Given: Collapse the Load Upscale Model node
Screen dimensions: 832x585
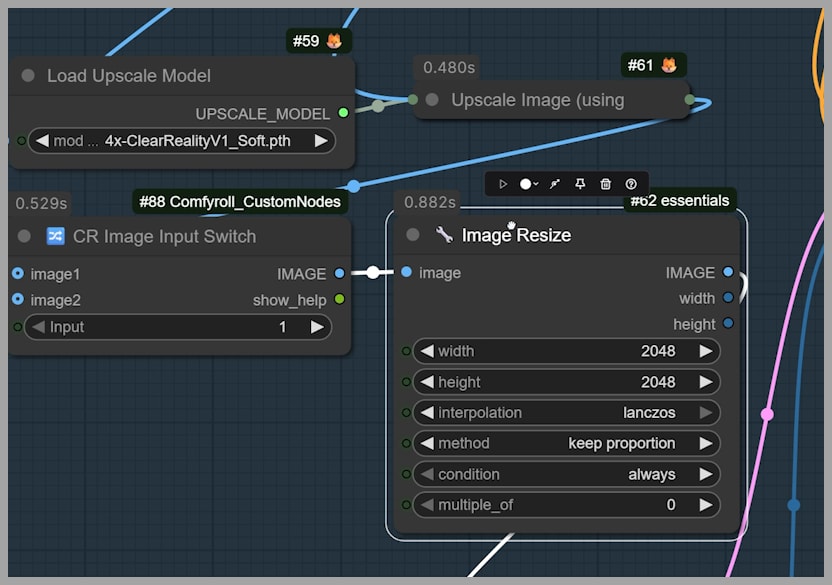Looking at the screenshot, I should 28,76.
